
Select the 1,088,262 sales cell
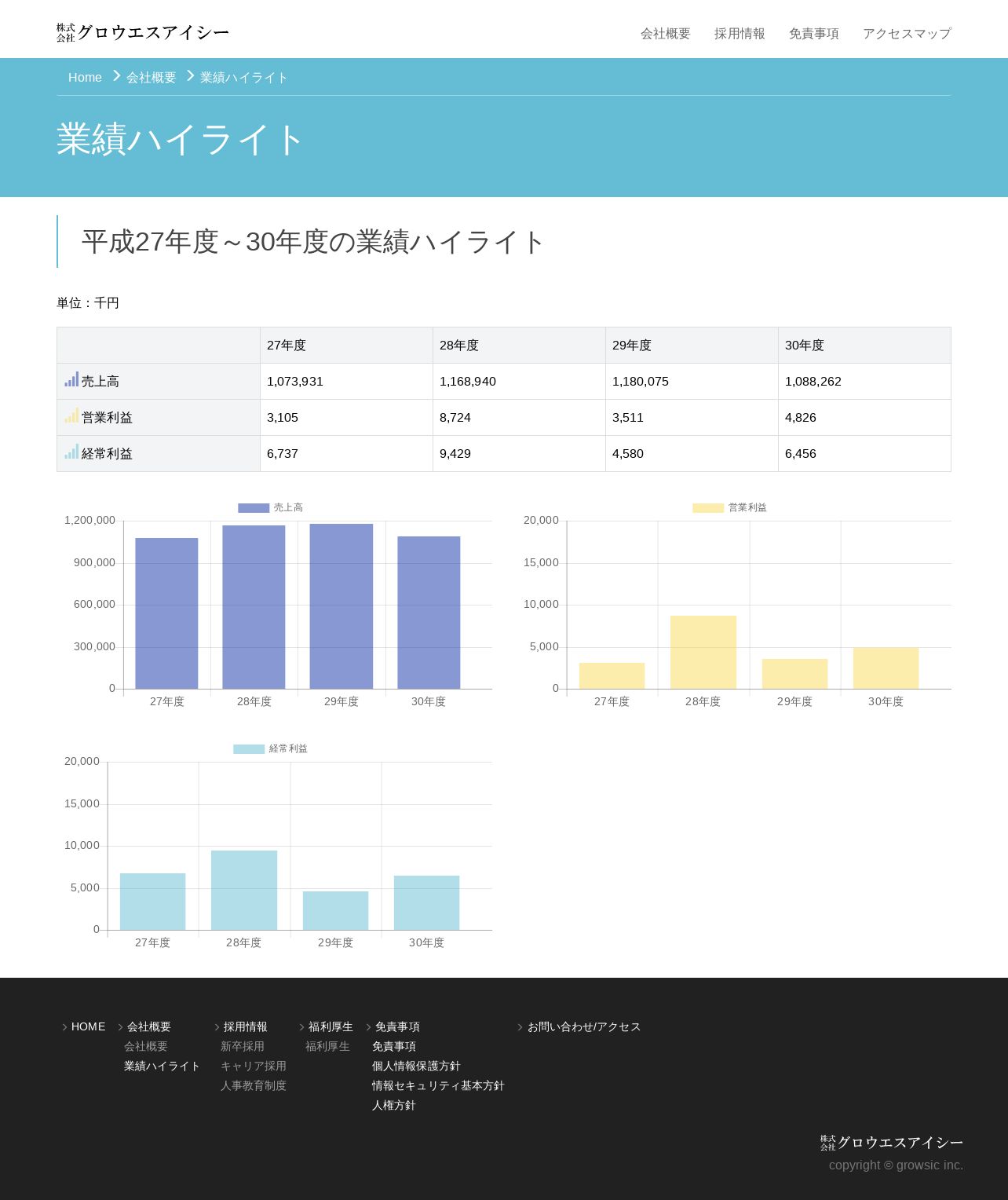864,382
